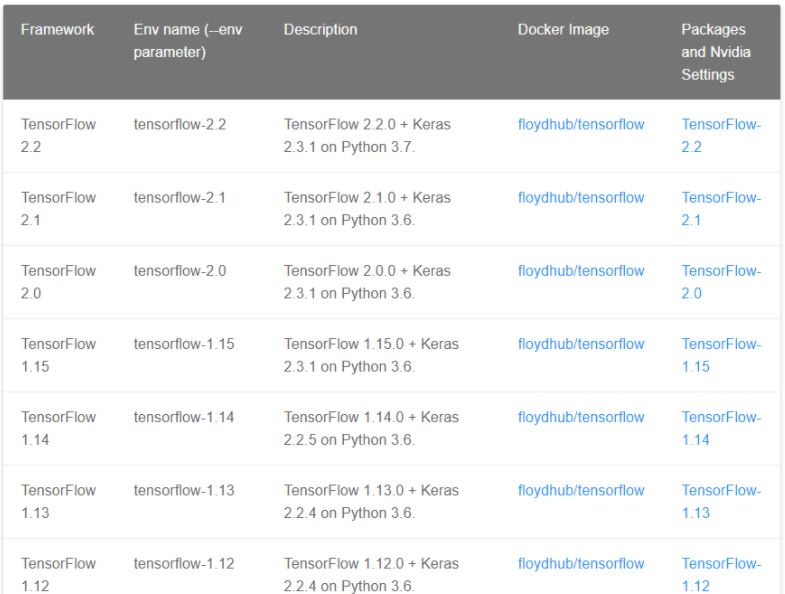Open floydhub/tensorflow link in TensorFlow 1.12 row
The height and width of the screenshot is (594, 785).
581,563
